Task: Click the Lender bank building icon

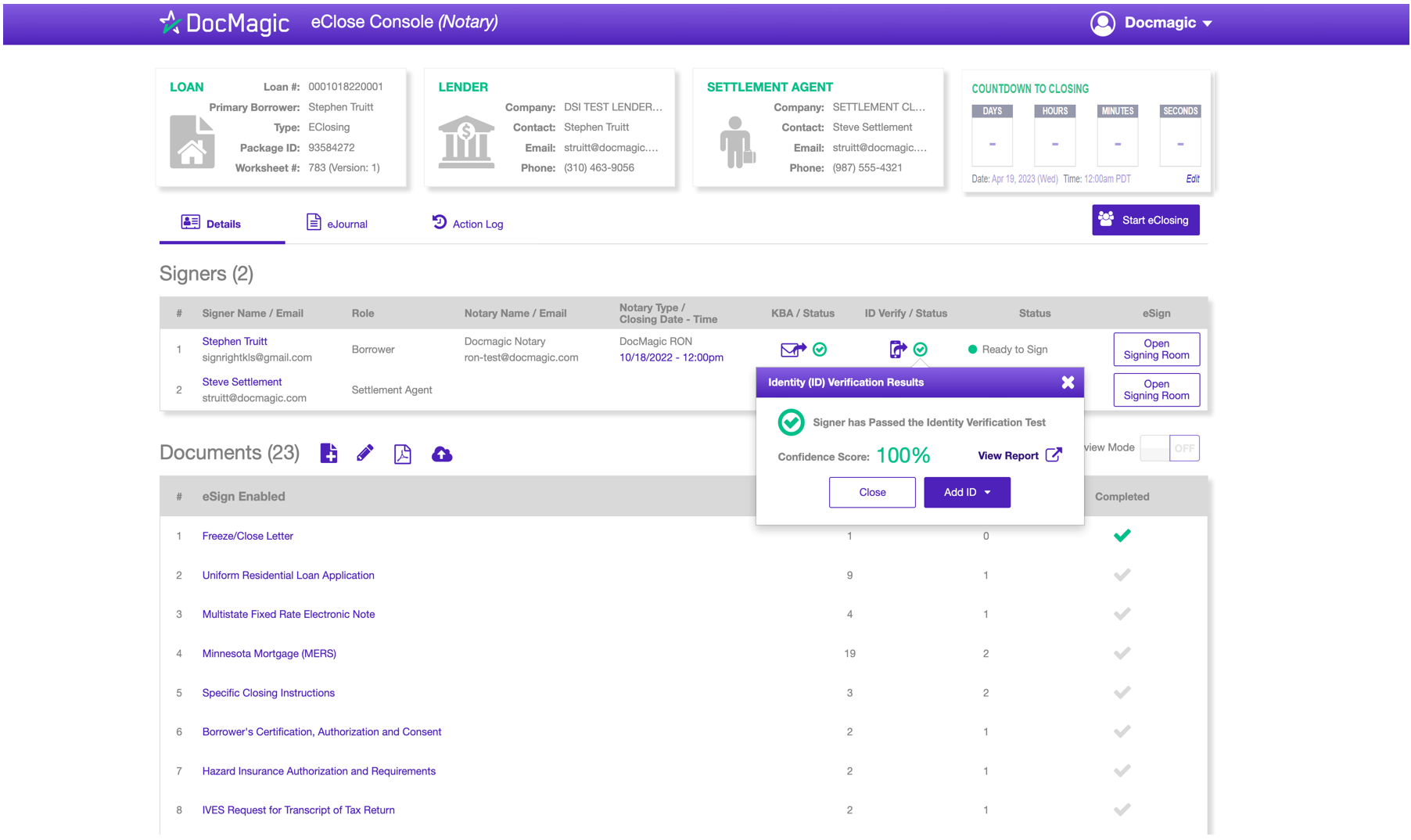Action: click(466, 142)
